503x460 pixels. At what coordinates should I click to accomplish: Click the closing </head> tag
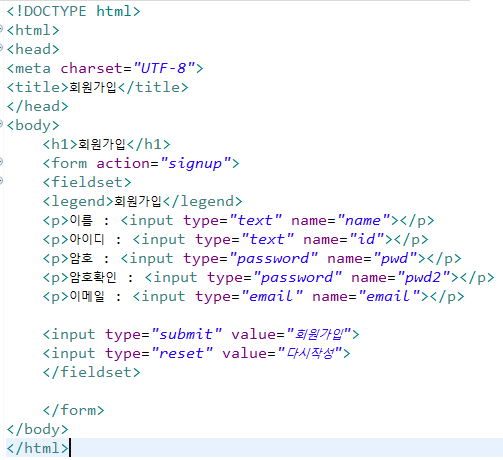pos(37,106)
